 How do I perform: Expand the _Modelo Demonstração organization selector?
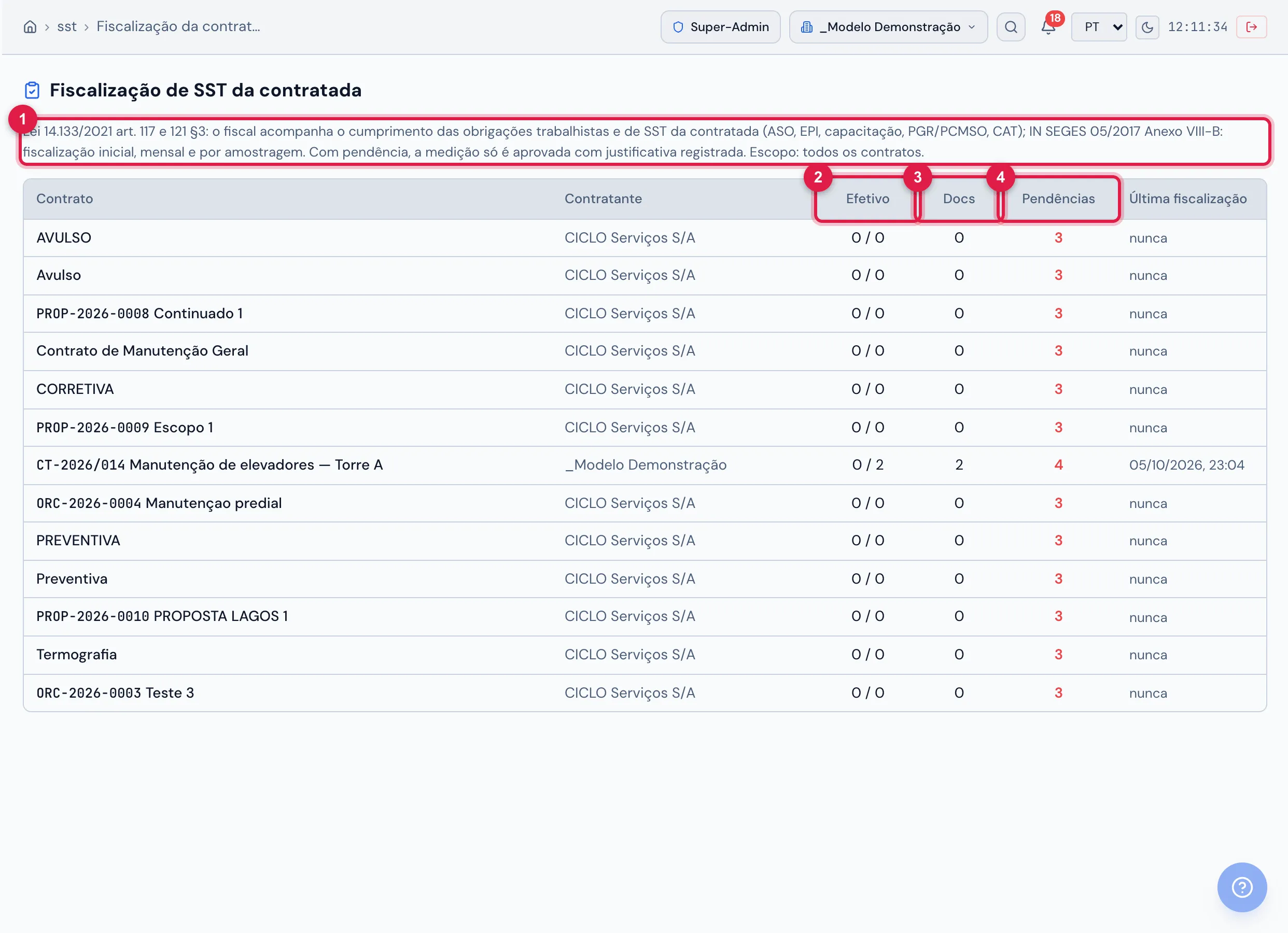click(888, 26)
